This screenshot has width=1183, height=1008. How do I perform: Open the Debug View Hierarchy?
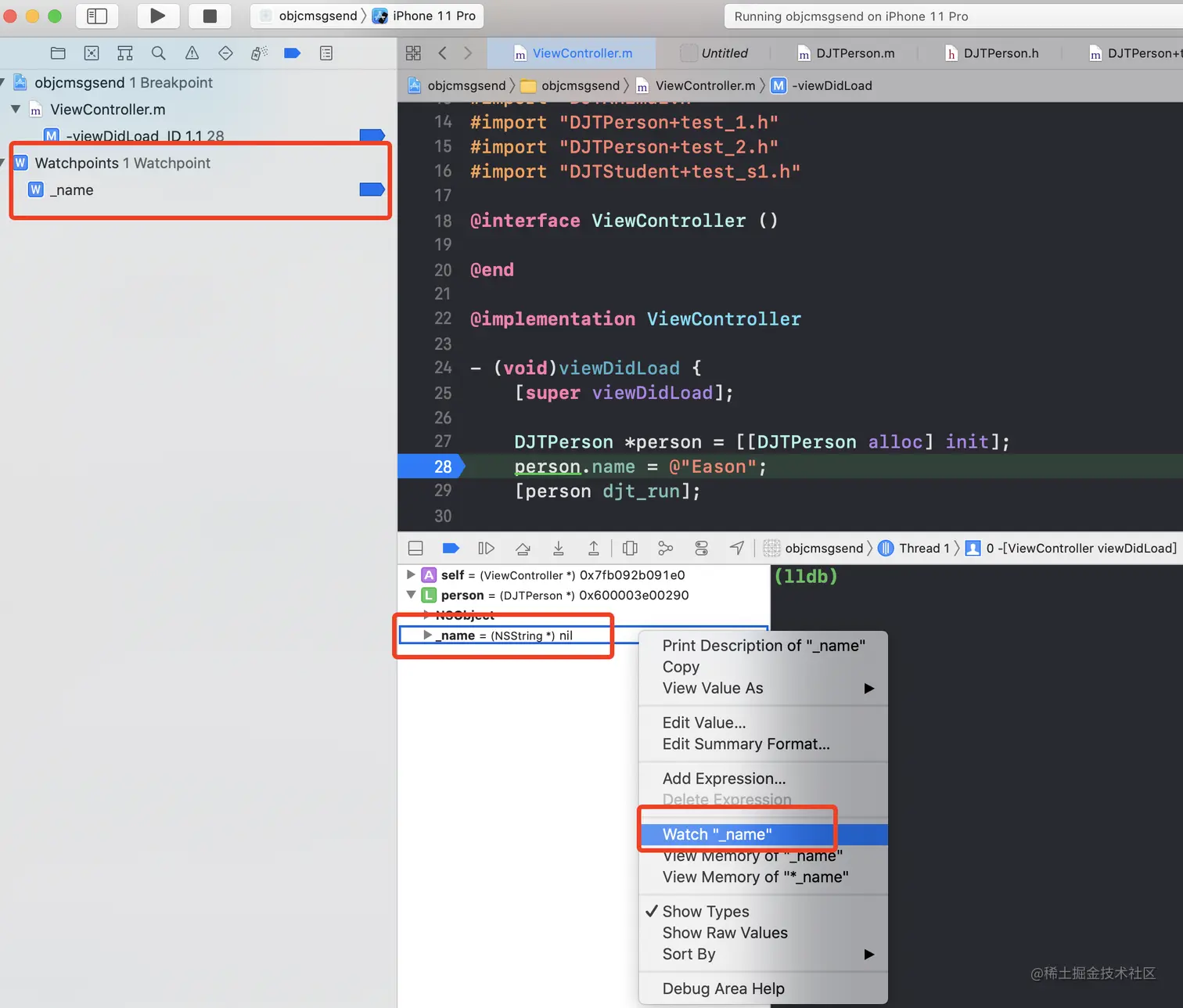coord(630,548)
